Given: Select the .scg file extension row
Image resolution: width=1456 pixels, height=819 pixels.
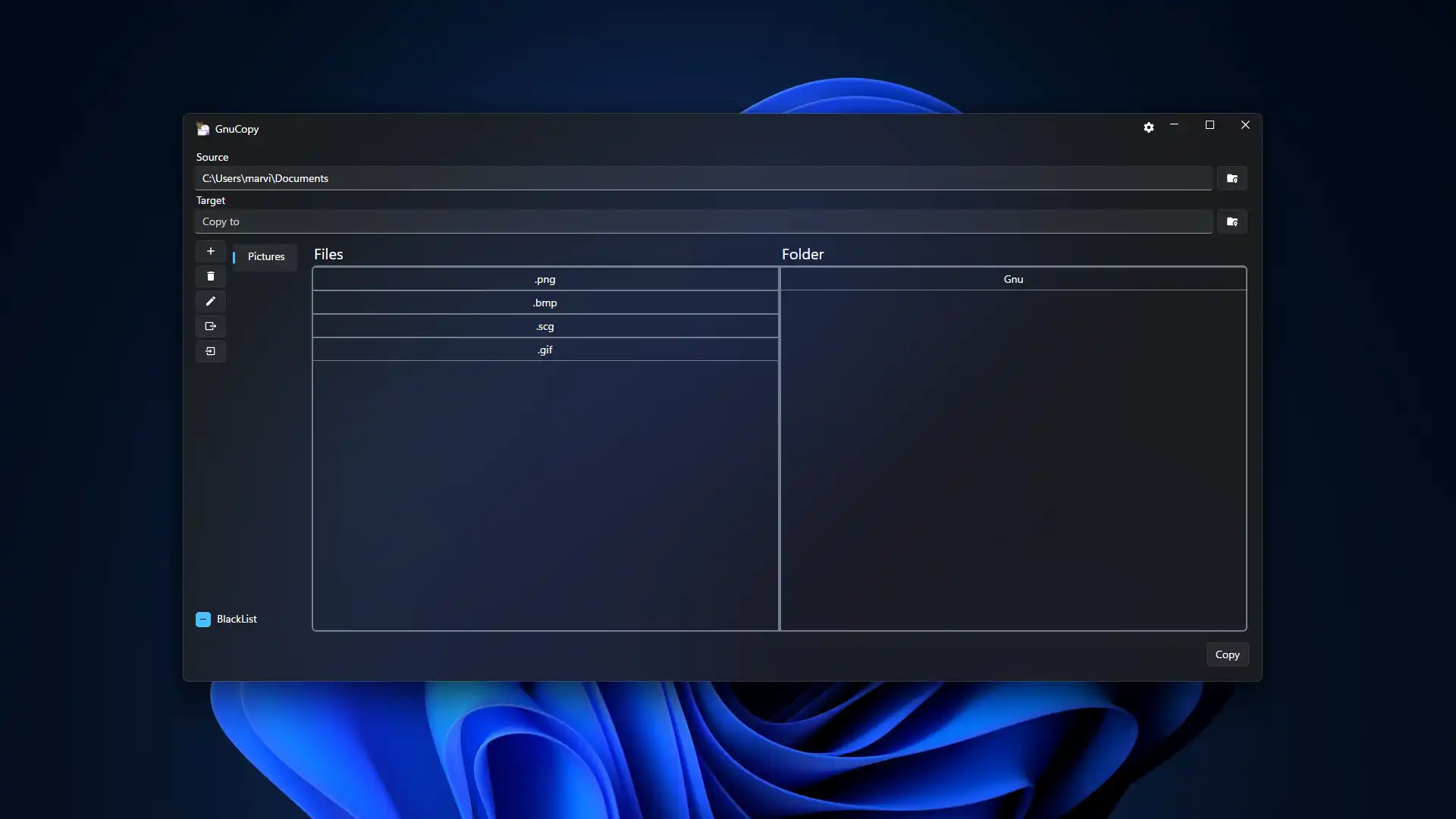Looking at the screenshot, I should [x=544, y=326].
